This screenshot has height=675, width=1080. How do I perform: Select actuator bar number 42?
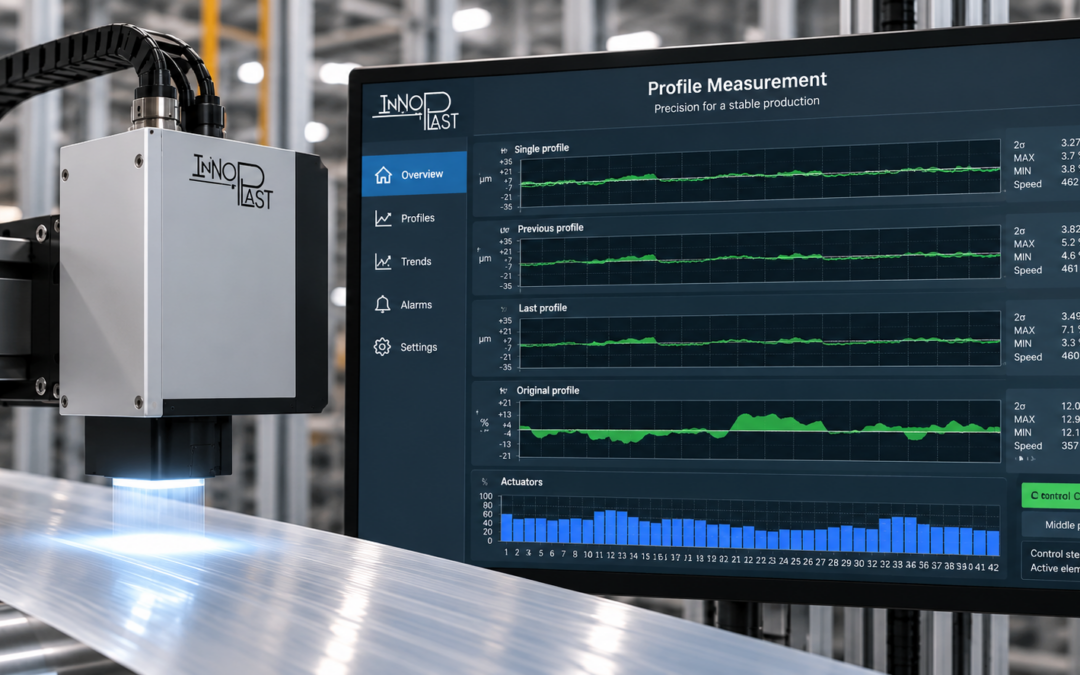click(993, 543)
